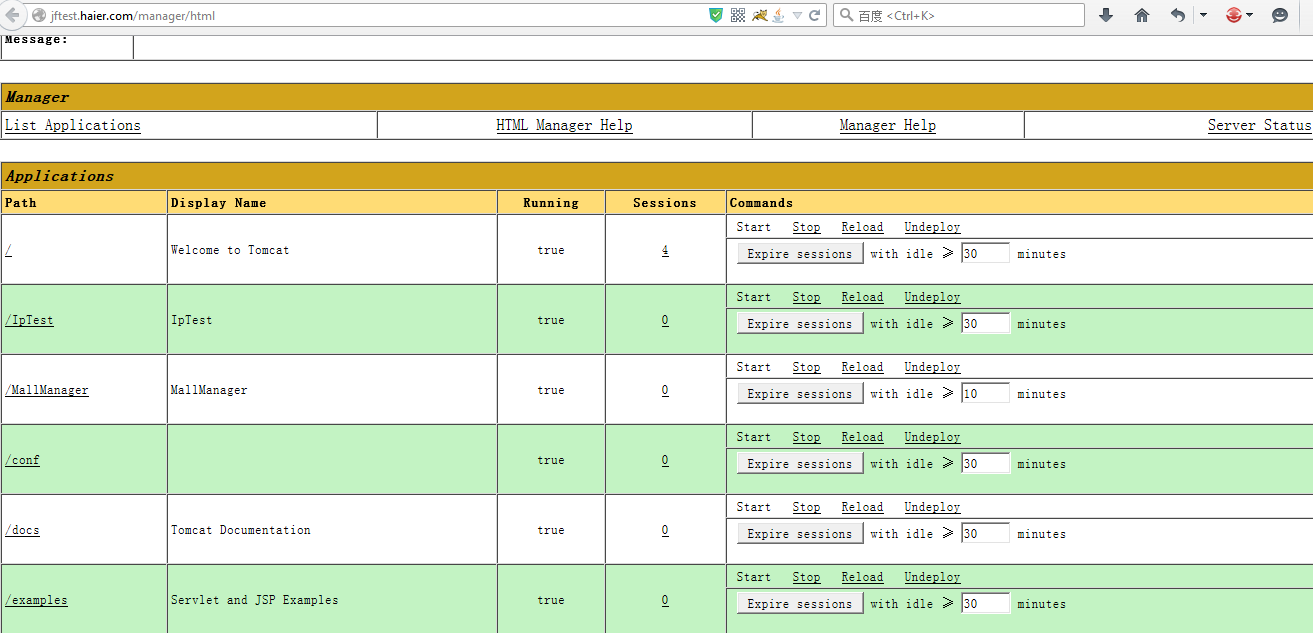Screen dimensions: 1313x633
Task: Open HTML Manager Help
Action: coord(564,125)
